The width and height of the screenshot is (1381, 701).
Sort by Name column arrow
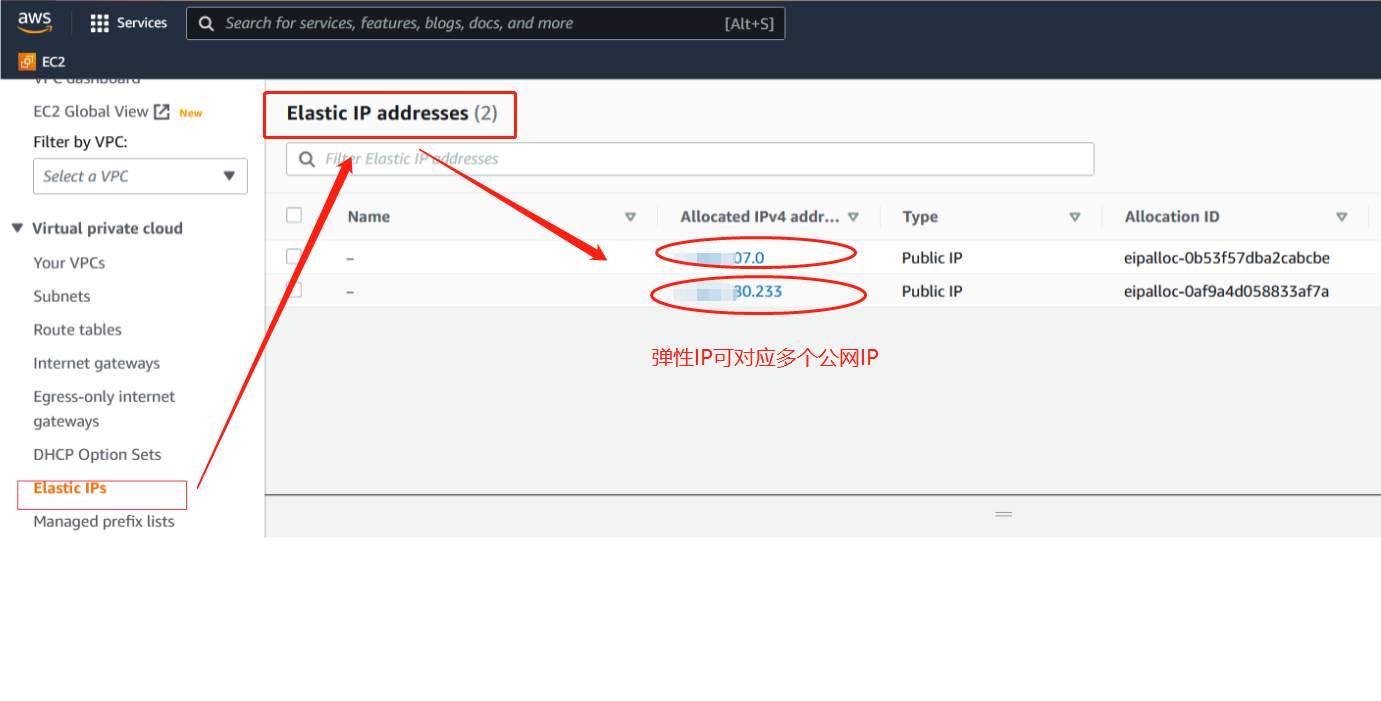point(630,217)
